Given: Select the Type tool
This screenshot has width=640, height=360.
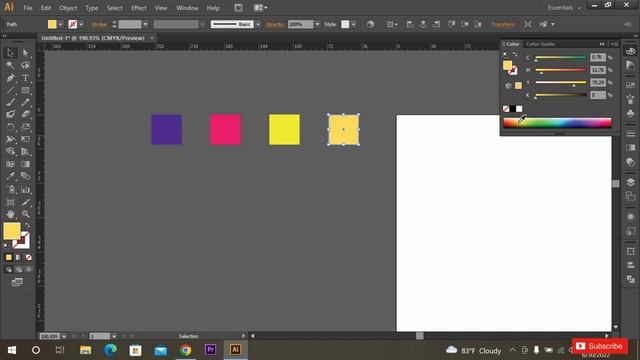Looking at the screenshot, I should (25, 78).
